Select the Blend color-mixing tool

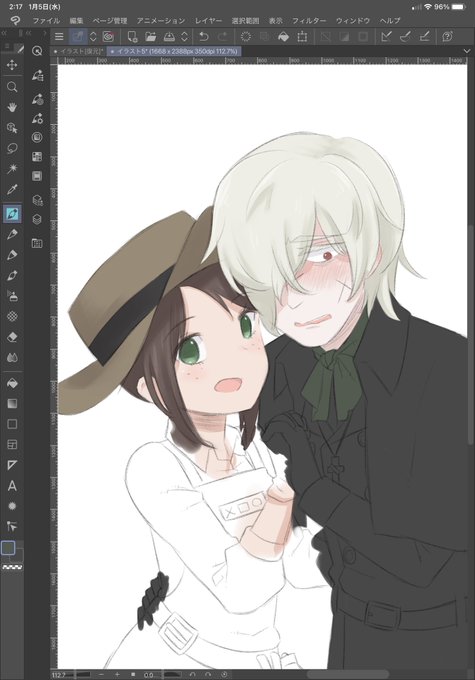point(12,358)
